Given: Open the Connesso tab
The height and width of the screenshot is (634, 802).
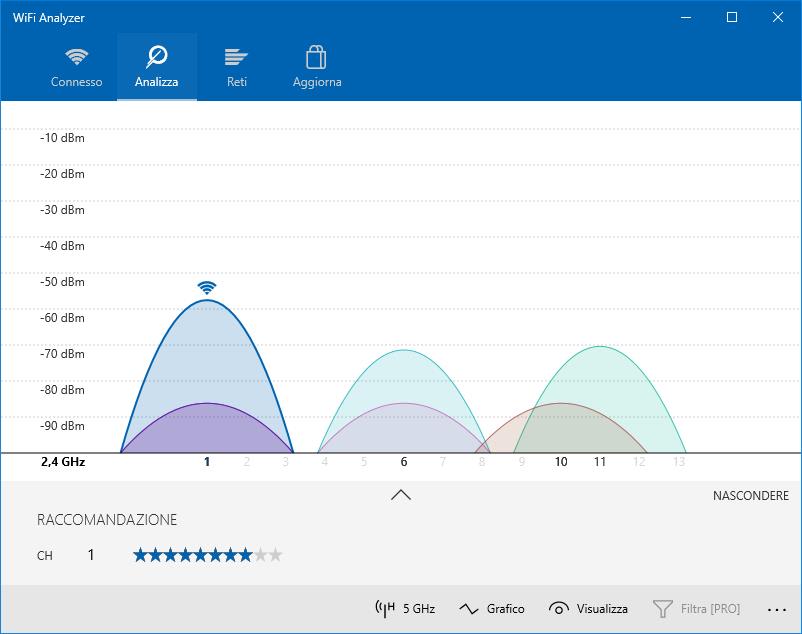Looking at the screenshot, I should (77, 67).
